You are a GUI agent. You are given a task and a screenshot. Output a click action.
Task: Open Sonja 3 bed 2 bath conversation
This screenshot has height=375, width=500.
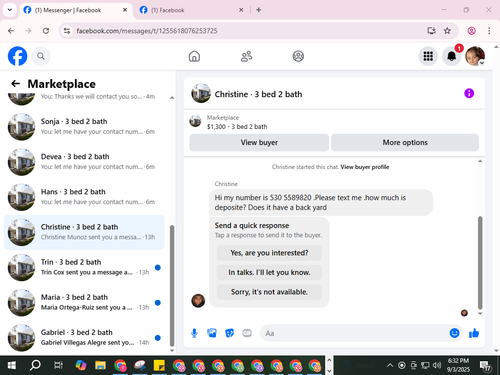pos(84,127)
